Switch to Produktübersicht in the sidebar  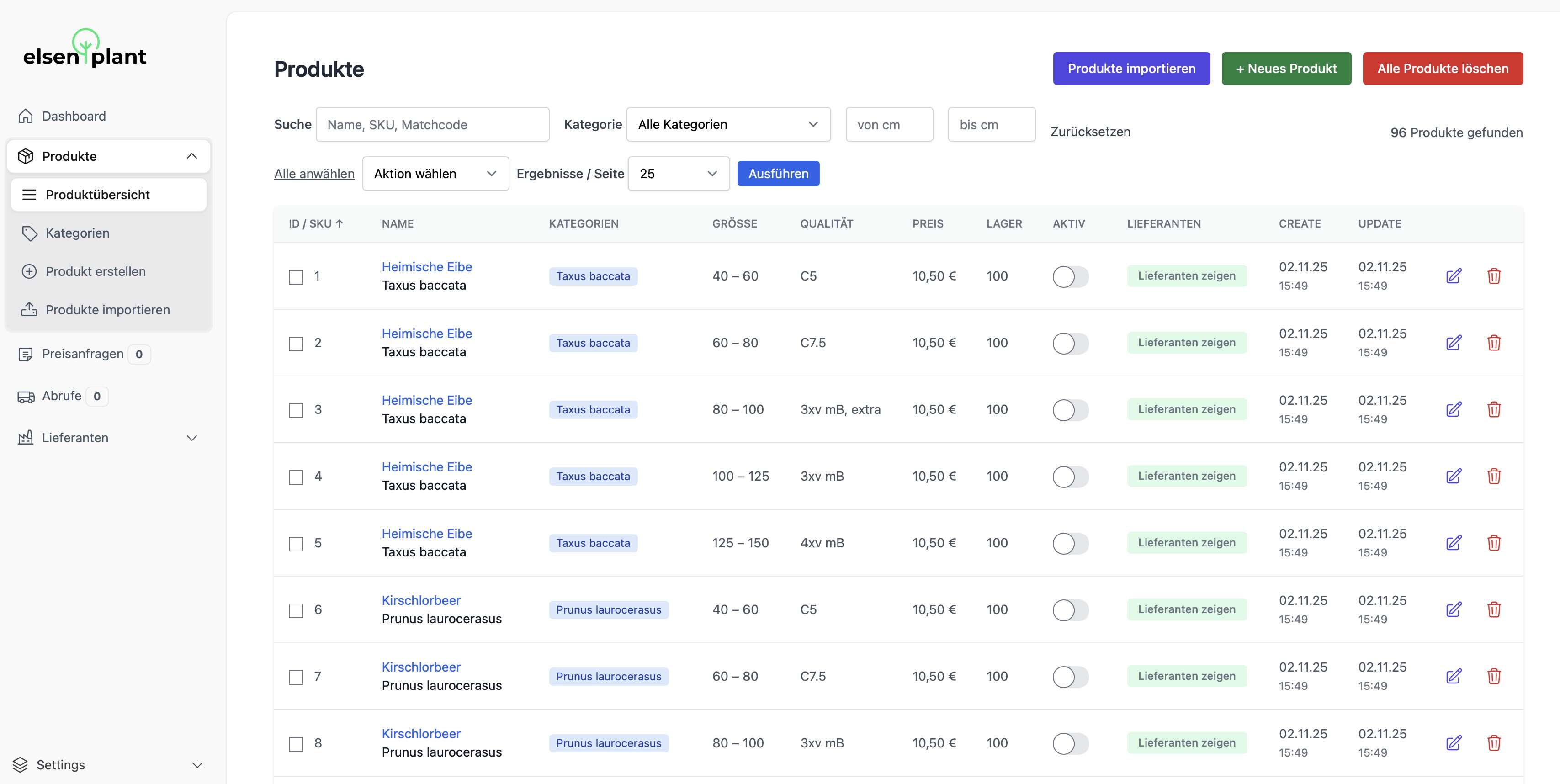[x=97, y=194]
